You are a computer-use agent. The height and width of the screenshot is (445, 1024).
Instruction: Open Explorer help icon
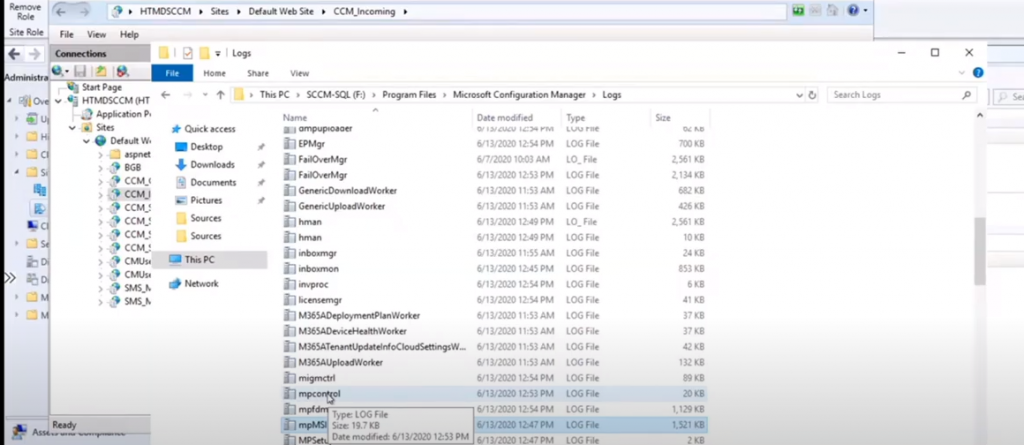tap(978, 73)
